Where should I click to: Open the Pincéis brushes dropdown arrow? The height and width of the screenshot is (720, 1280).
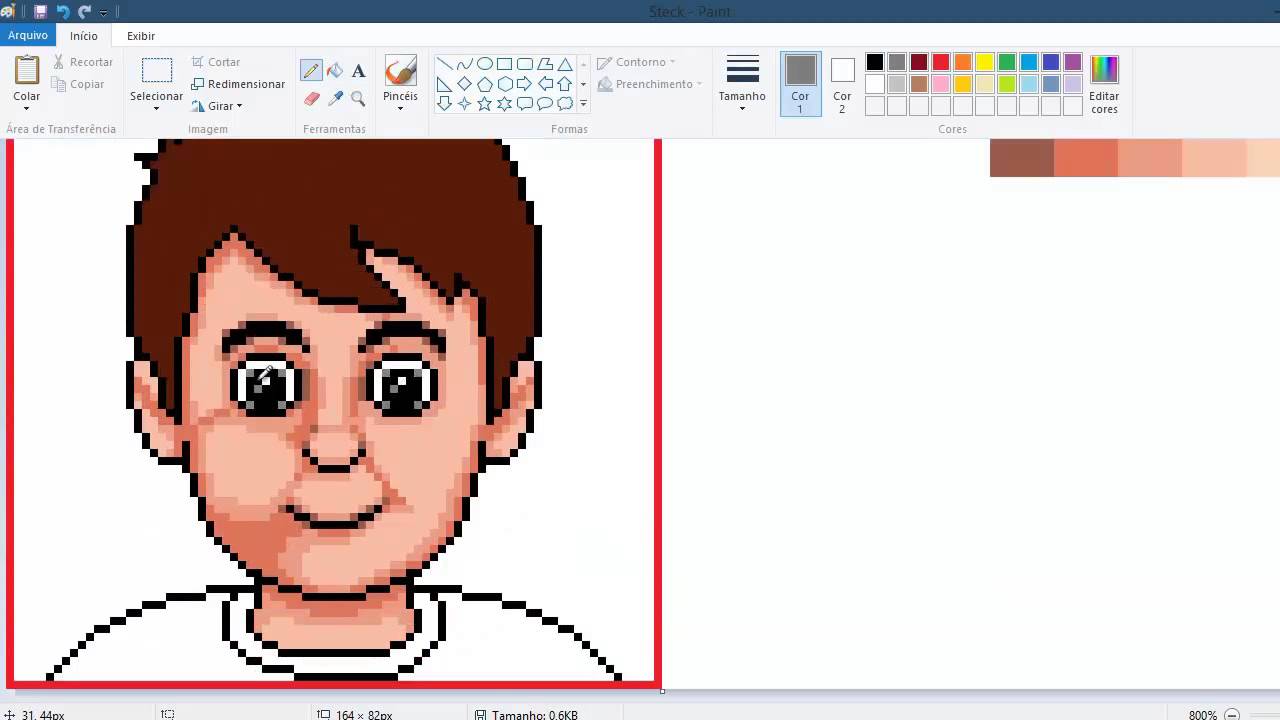(400, 108)
